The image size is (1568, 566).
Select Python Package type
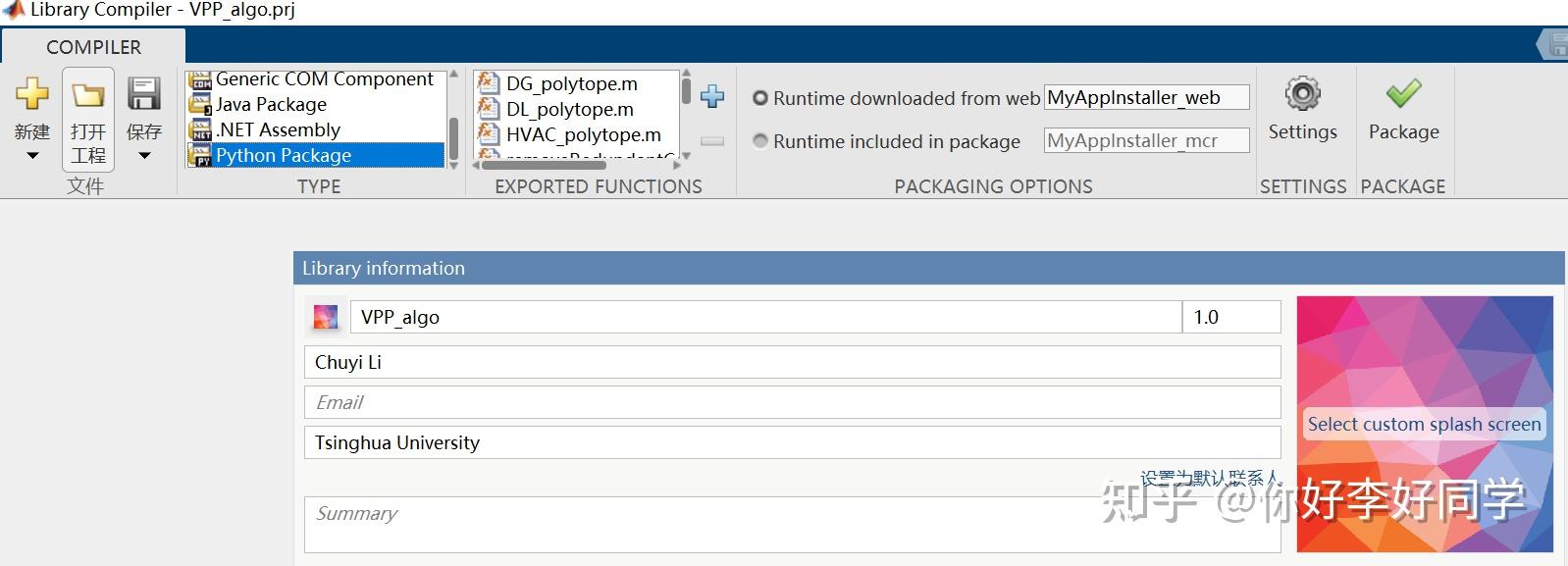point(284,155)
